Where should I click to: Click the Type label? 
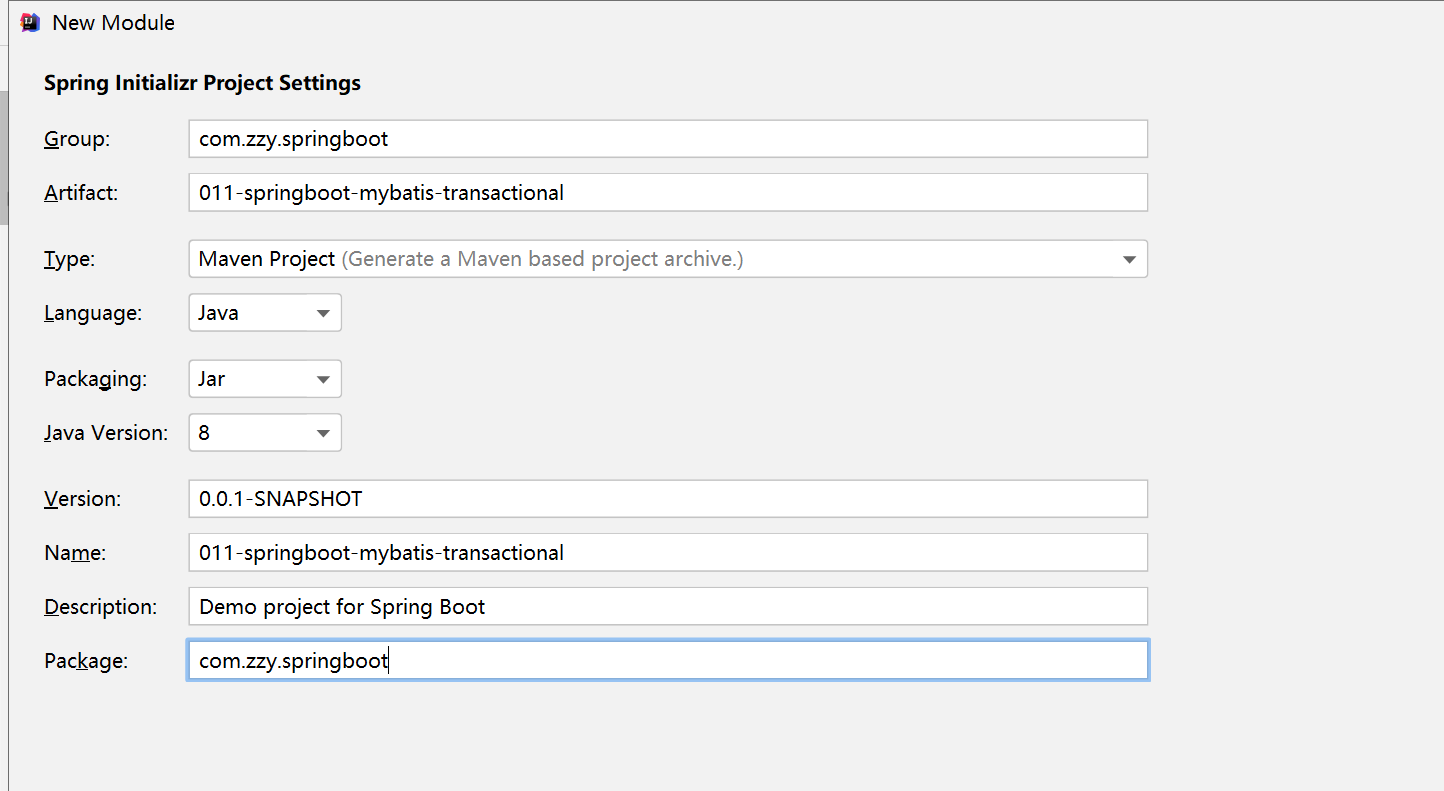69,260
